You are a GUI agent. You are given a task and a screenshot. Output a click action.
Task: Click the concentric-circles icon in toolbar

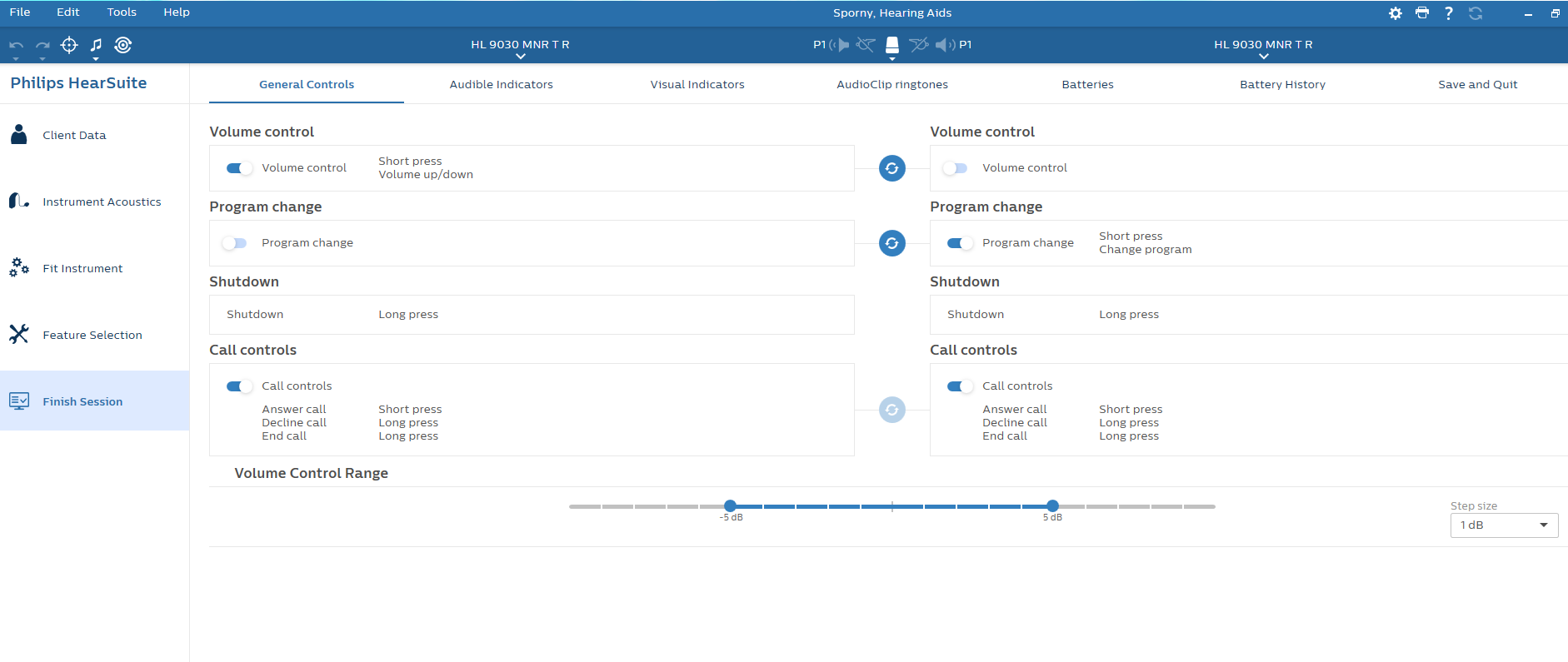point(123,45)
